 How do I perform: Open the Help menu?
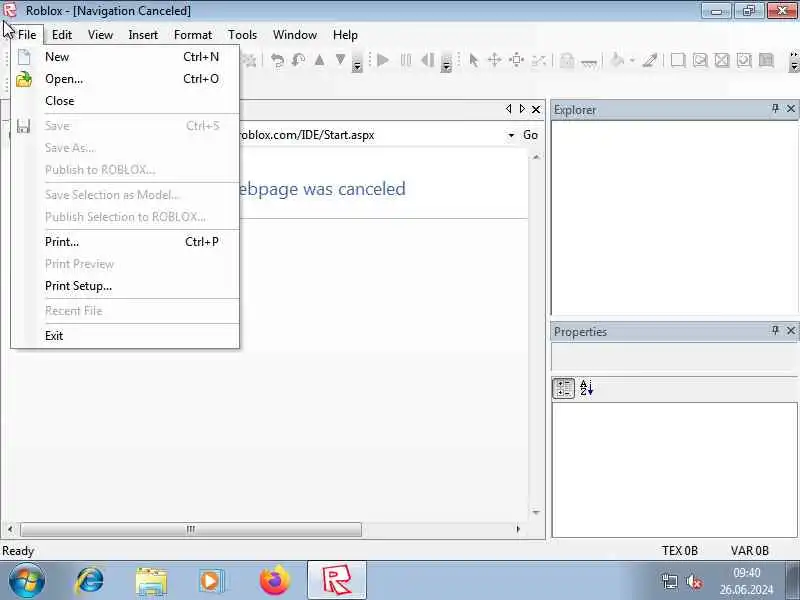[x=345, y=35]
